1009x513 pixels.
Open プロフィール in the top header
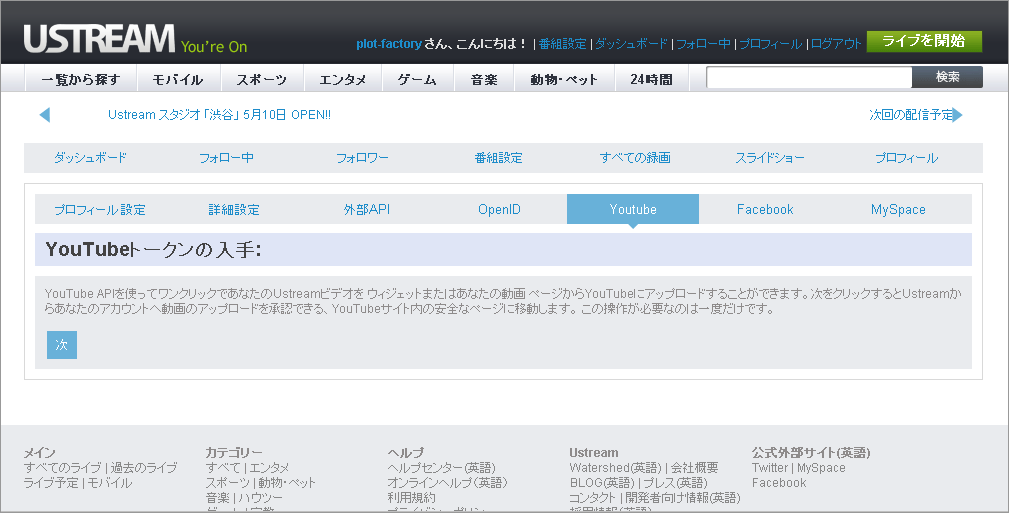pyautogui.click(x=770, y=44)
